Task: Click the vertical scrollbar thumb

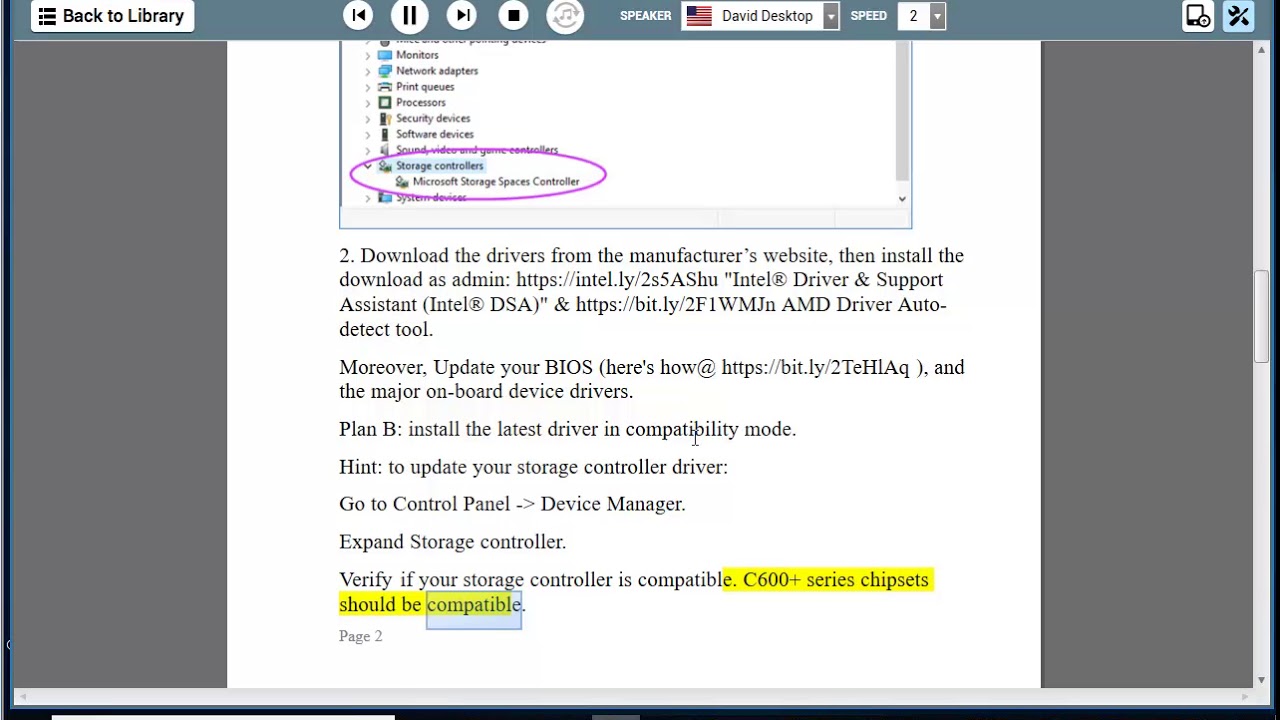Action: (x=1261, y=316)
